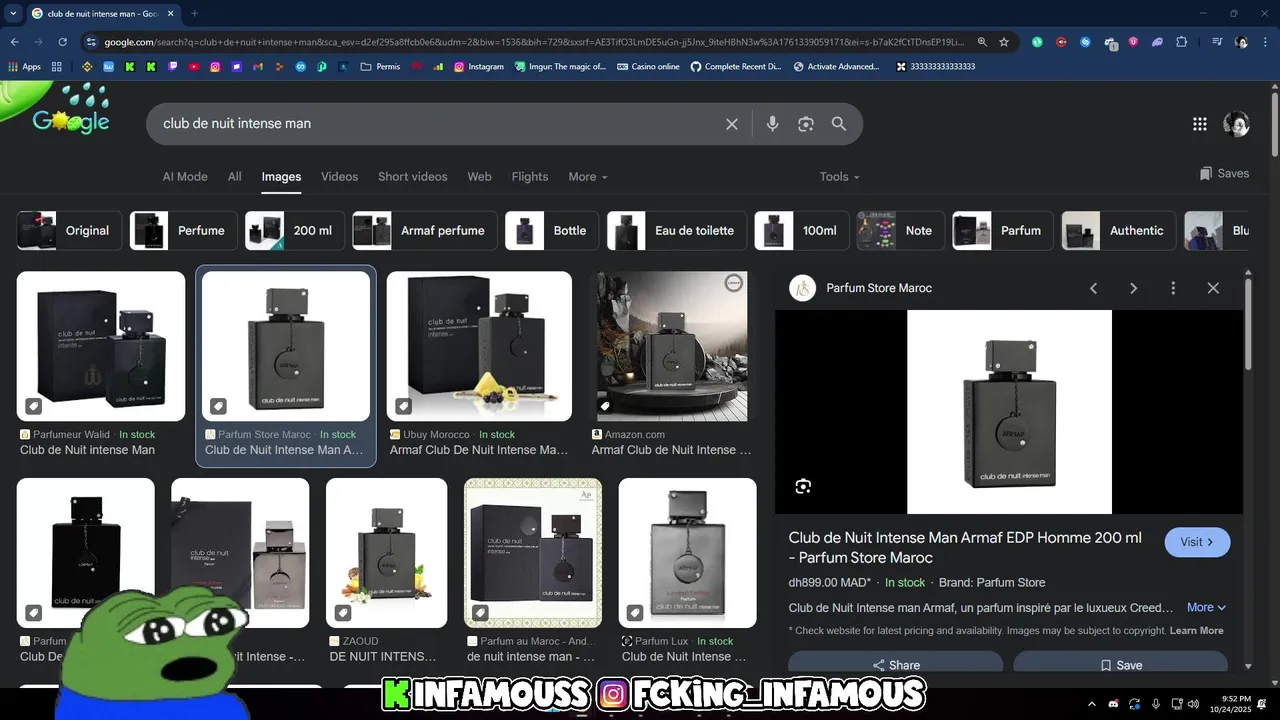Filter images by the 100ml chip
Image resolution: width=1280 pixels, height=720 pixels.
point(802,230)
